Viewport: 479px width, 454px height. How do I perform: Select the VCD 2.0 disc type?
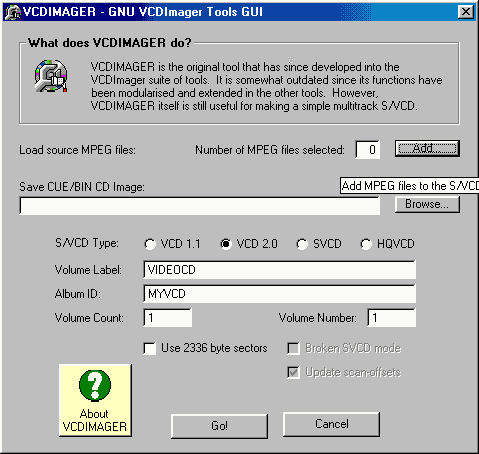tap(226, 244)
